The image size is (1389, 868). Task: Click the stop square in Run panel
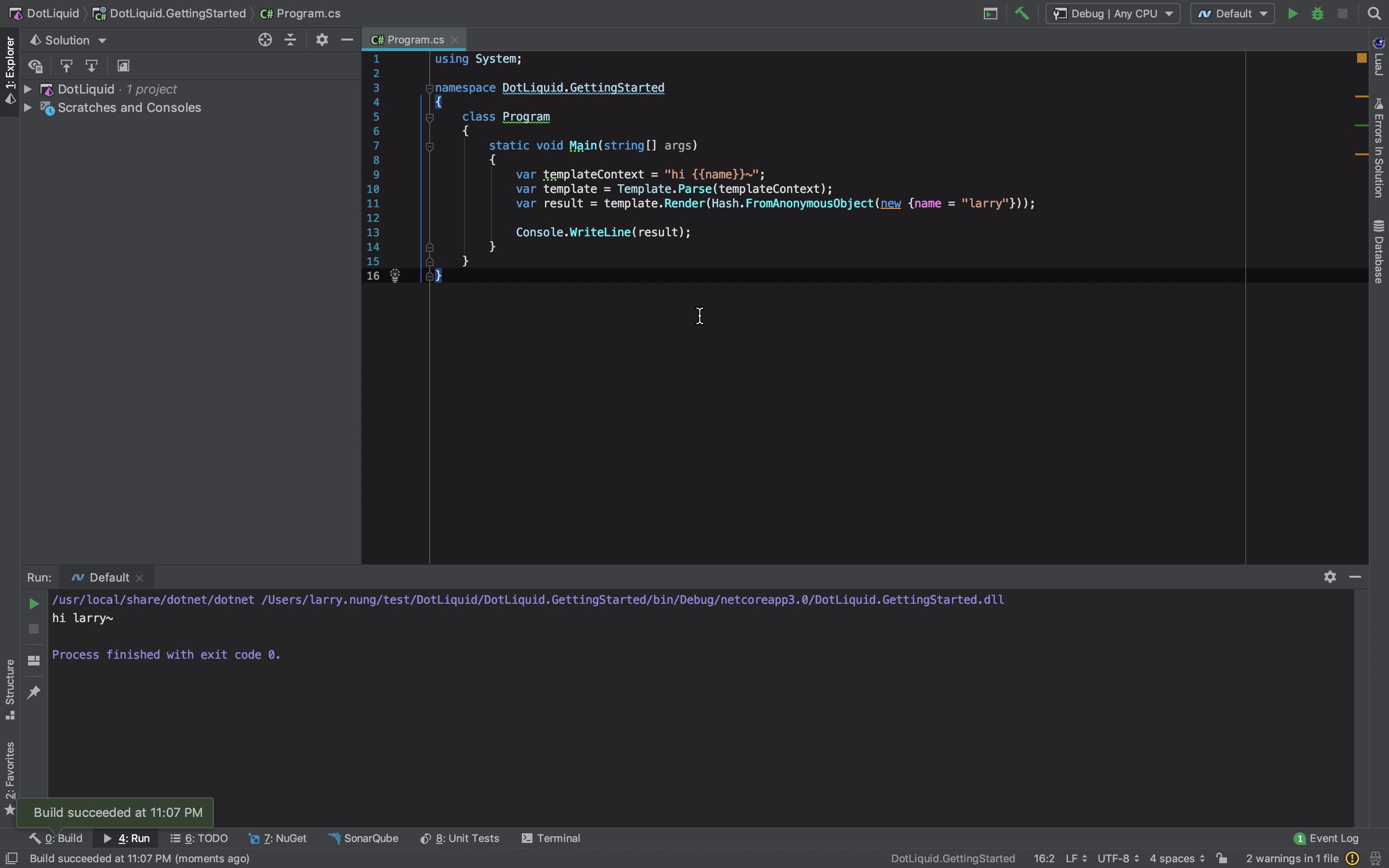pos(34,629)
